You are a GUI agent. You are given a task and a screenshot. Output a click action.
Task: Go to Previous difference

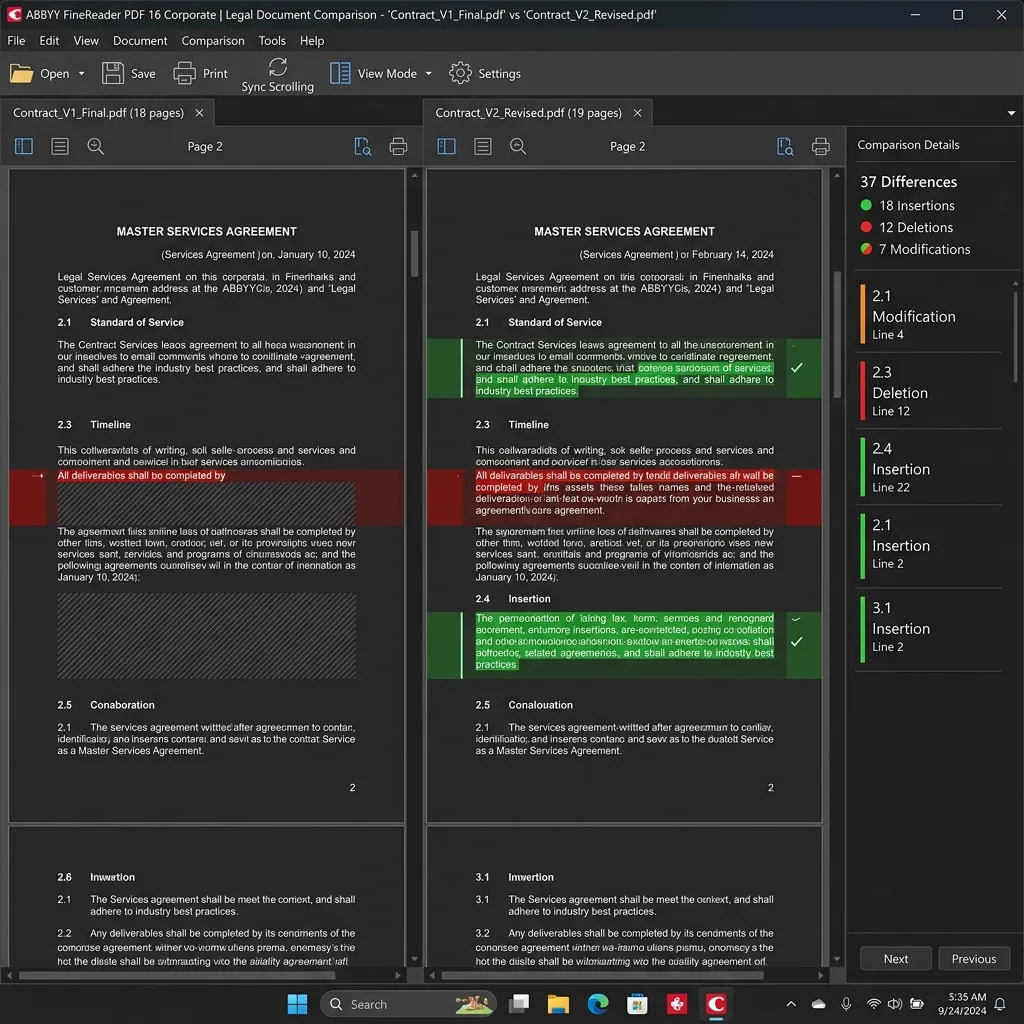tap(974, 959)
